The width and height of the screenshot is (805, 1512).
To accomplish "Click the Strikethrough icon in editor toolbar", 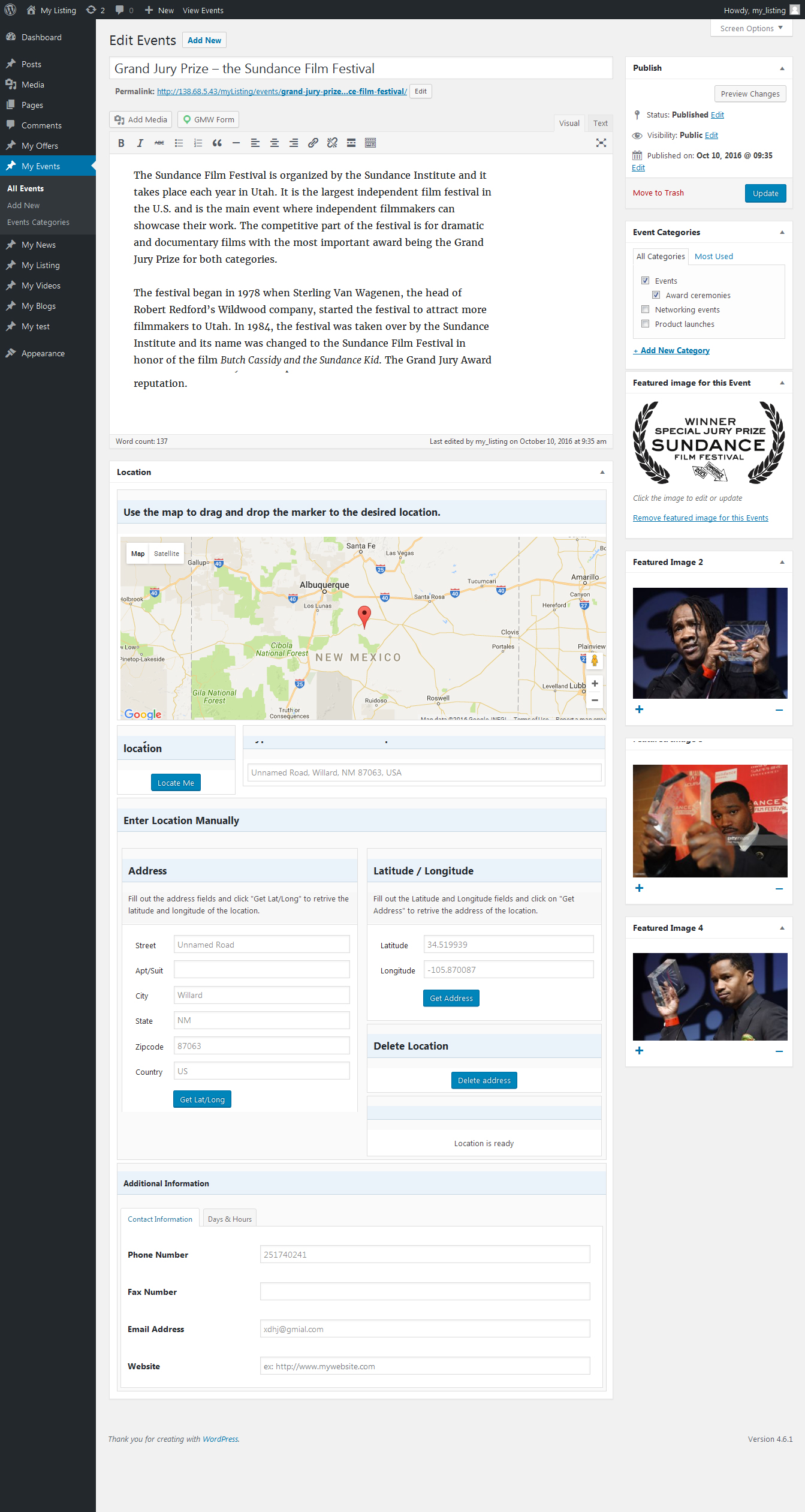I will click(159, 143).
